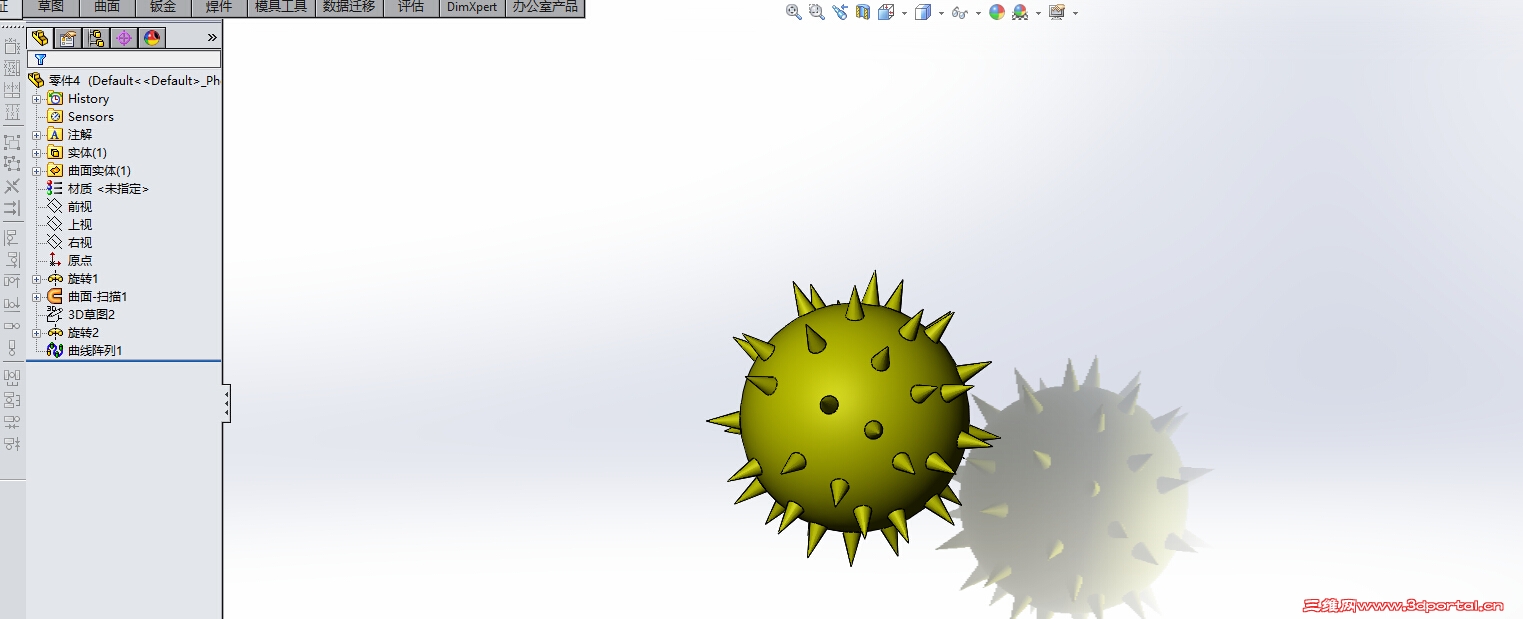
Task: Click the filter funnel icon
Action: (x=40, y=59)
